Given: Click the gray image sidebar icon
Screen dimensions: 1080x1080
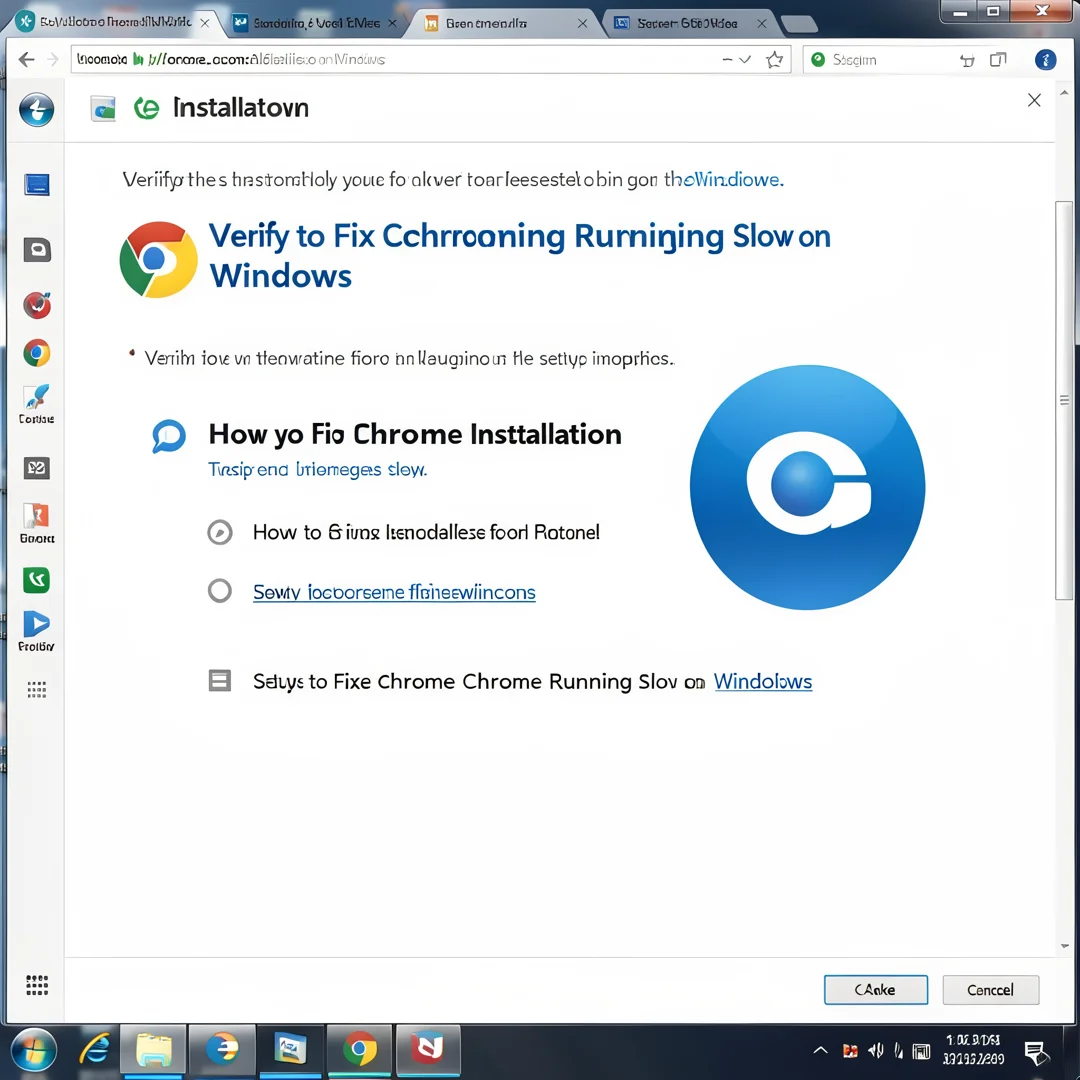Looking at the screenshot, I should click(x=37, y=468).
